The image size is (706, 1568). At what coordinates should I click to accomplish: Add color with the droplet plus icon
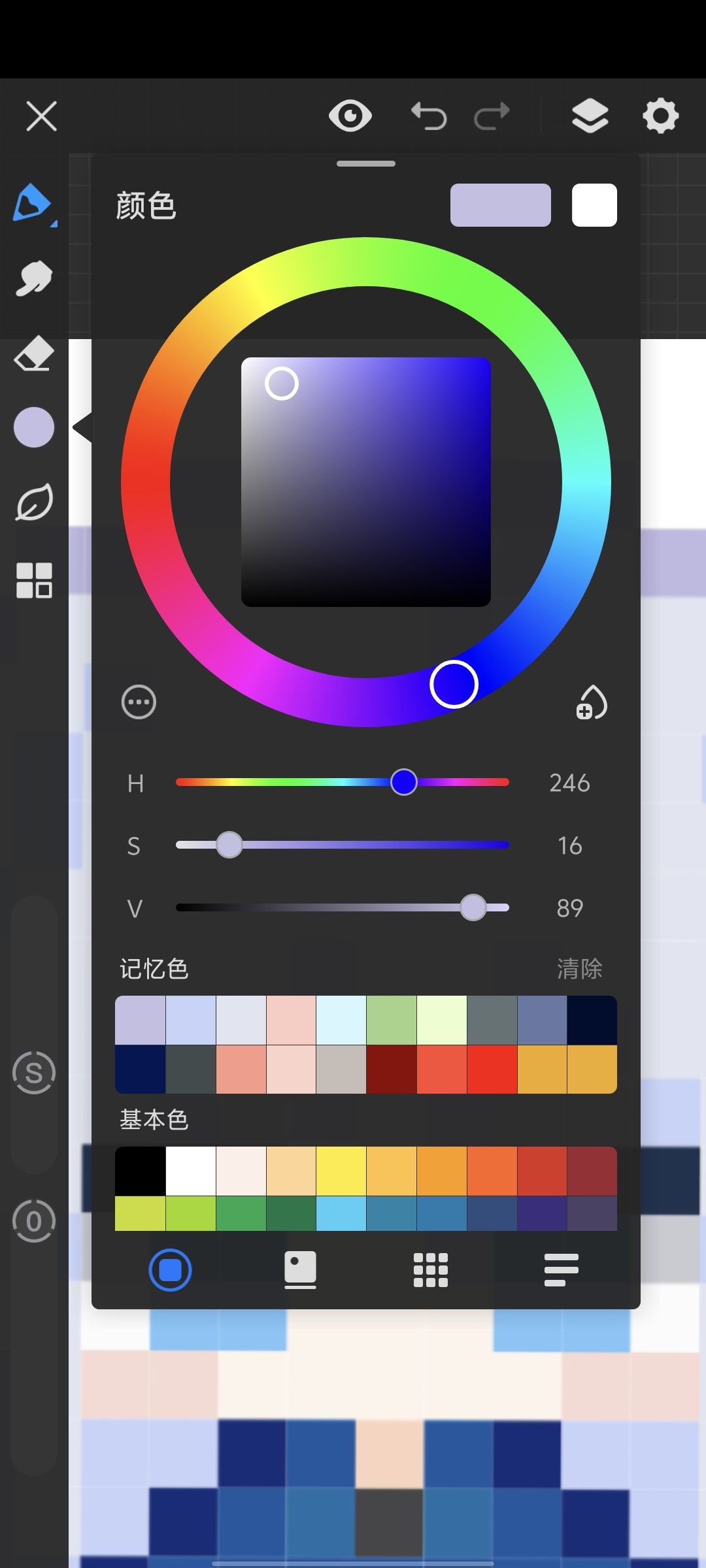coord(592,702)
